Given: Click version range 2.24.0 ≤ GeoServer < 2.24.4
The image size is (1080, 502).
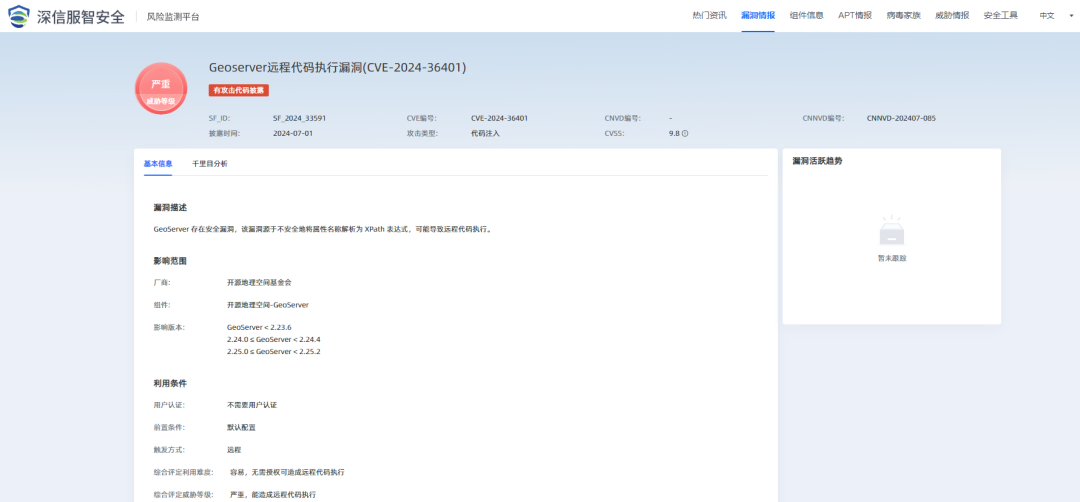Looking at the screenshot, I should (x=273, y=339).
